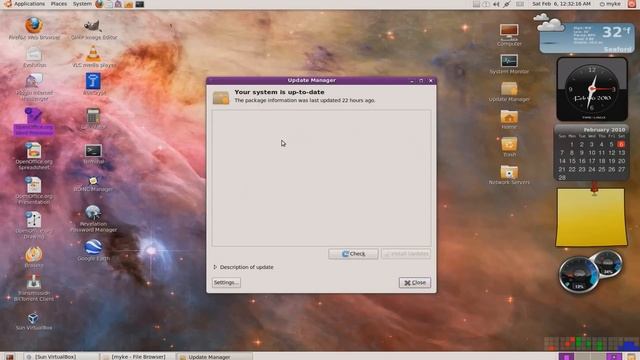The image size is (640, 360).
Task: Open Firefox Web Browser desktop icon
Action: coord(34,25)
